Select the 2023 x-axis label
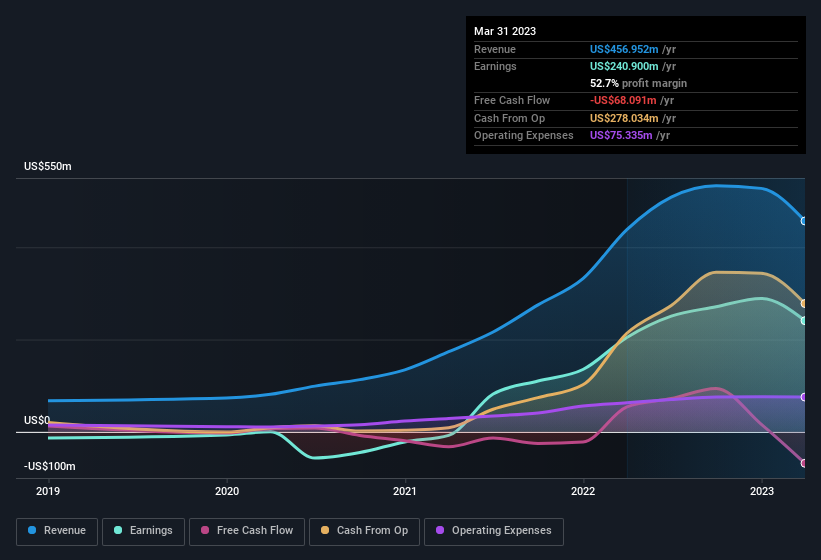The image size is (821, 560). click(x=761, y=491)
